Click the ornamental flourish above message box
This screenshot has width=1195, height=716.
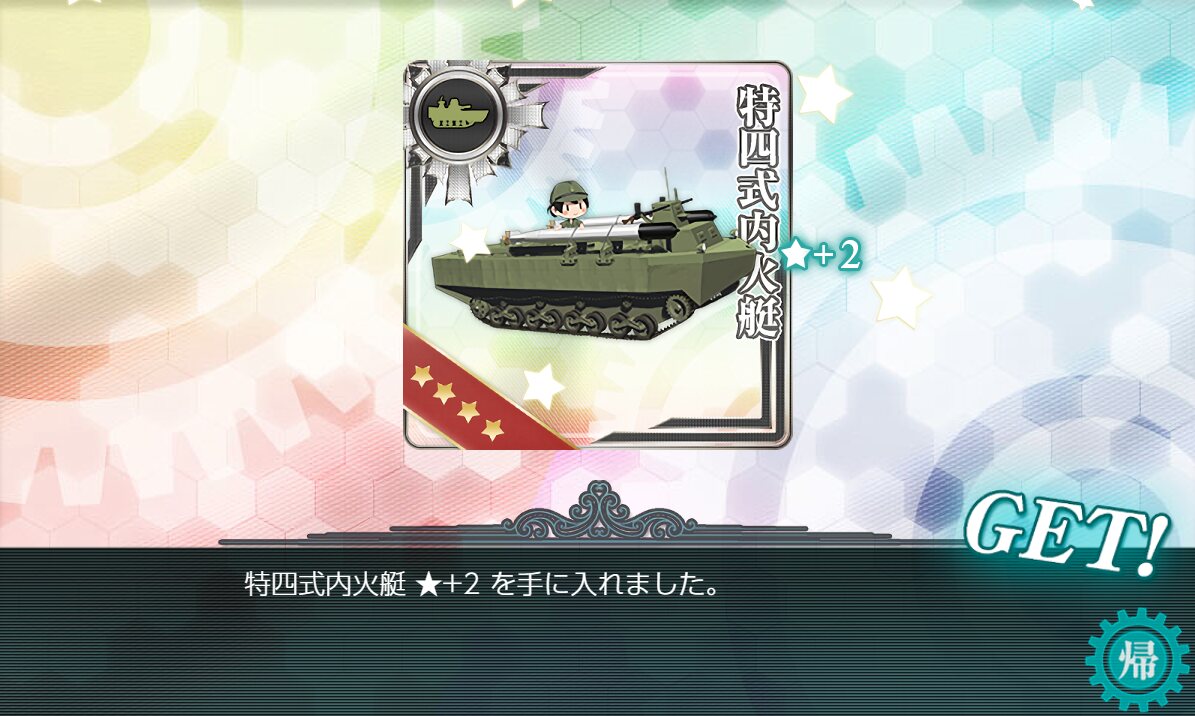click(x=599, y=510)
